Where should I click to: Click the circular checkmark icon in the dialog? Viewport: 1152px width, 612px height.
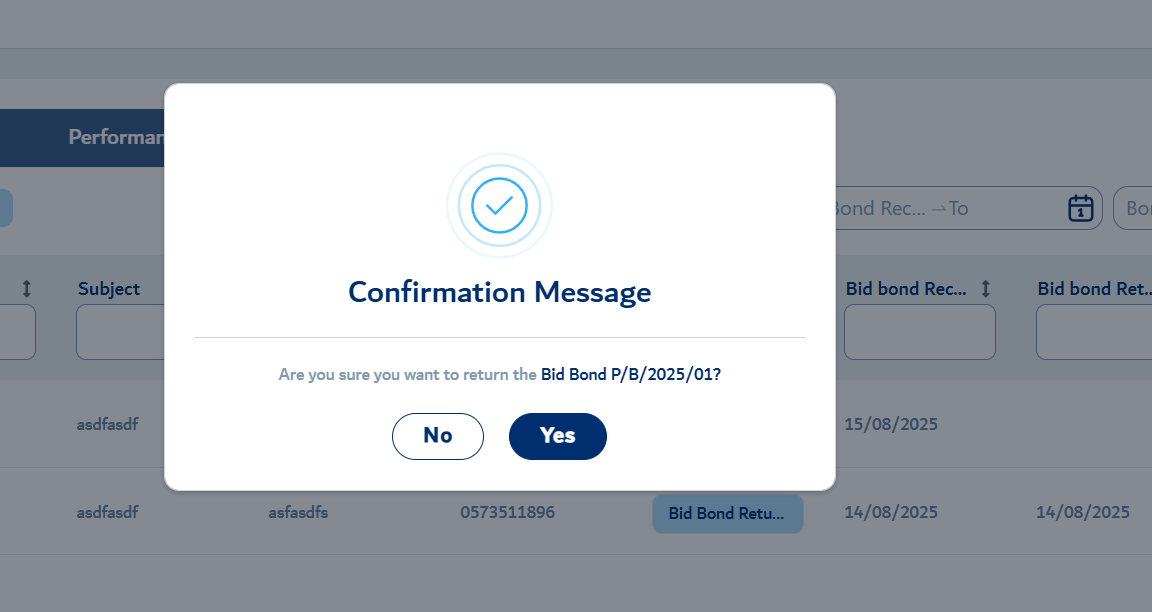[x=500, y=206]
